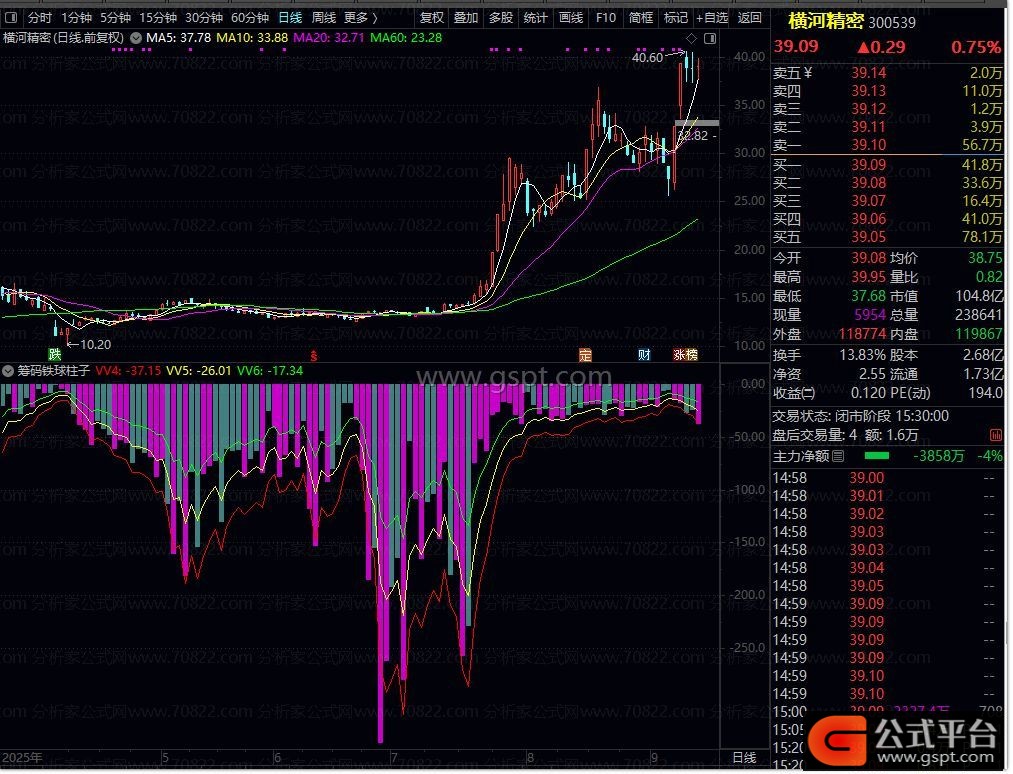
Task: Expand the MA indicator settings arrow
Action: 136,38
